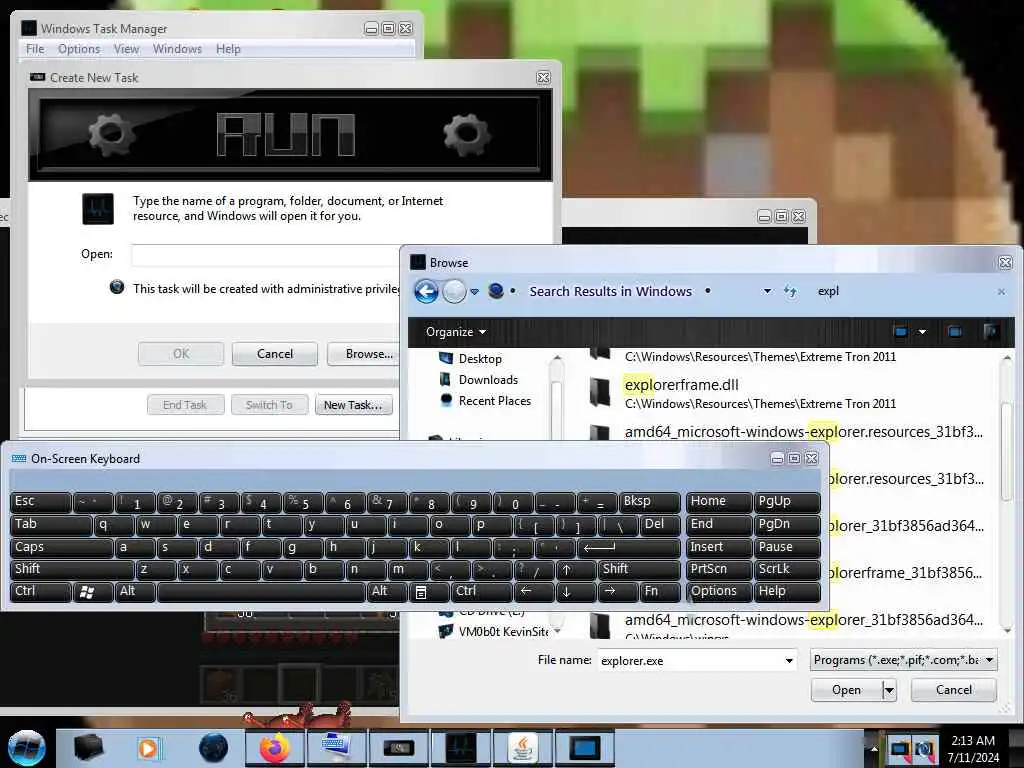Image resolution: width=1024 pixels, height=768 pixels.
Task: Click the black box icon on taskbar
Action: click(89, 748)
